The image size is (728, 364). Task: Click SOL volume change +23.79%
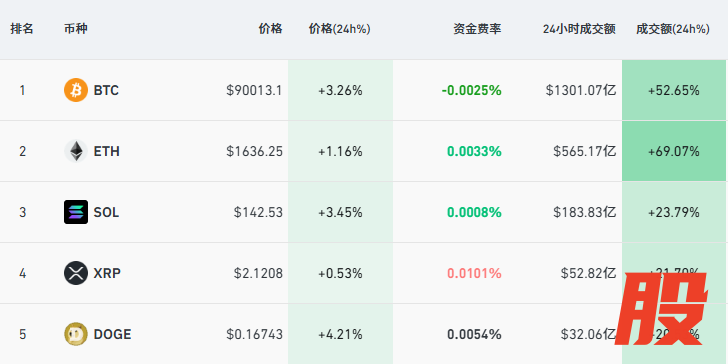point(674,212)
